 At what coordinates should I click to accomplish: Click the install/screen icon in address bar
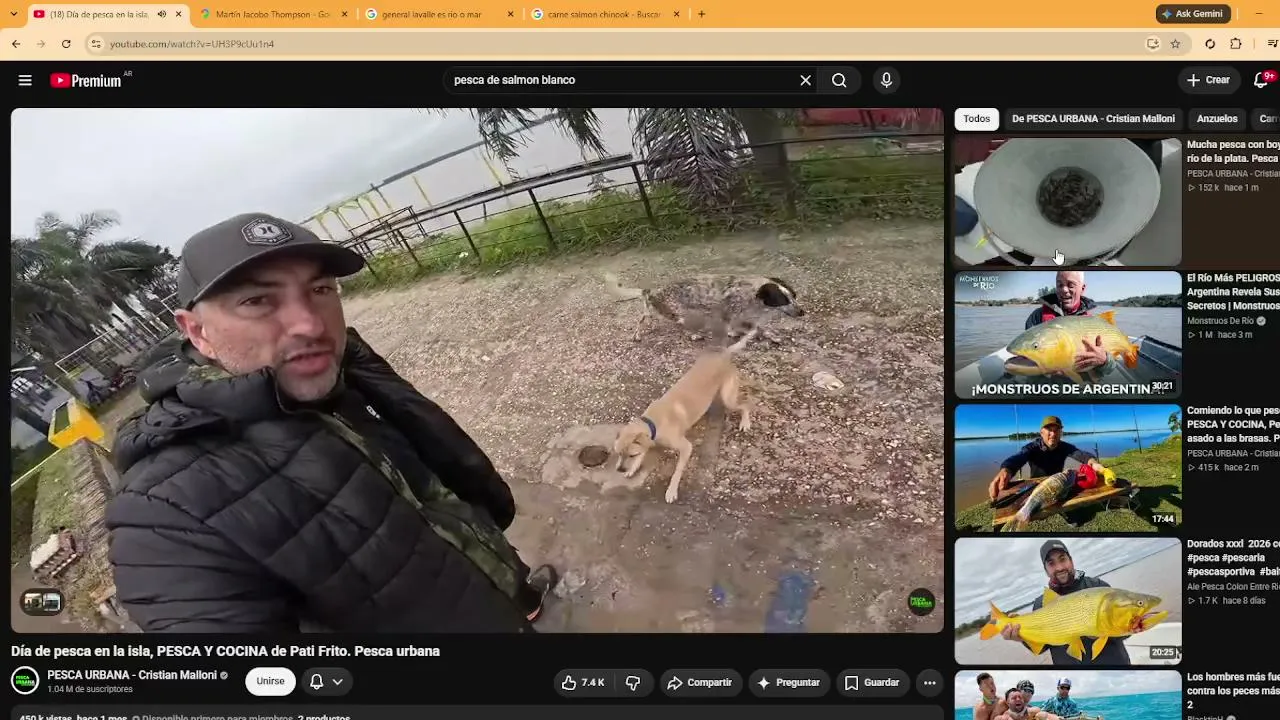pos(1152,44)
